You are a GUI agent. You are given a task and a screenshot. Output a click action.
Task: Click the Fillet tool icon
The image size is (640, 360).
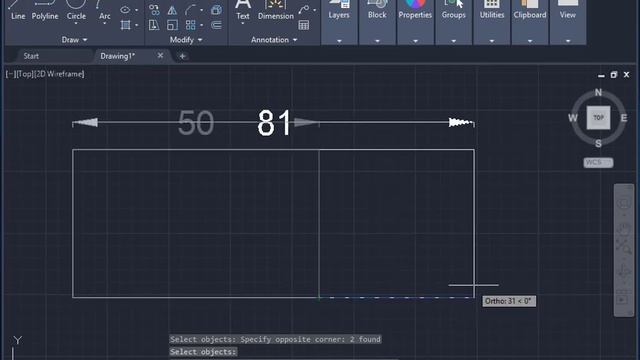190,10
